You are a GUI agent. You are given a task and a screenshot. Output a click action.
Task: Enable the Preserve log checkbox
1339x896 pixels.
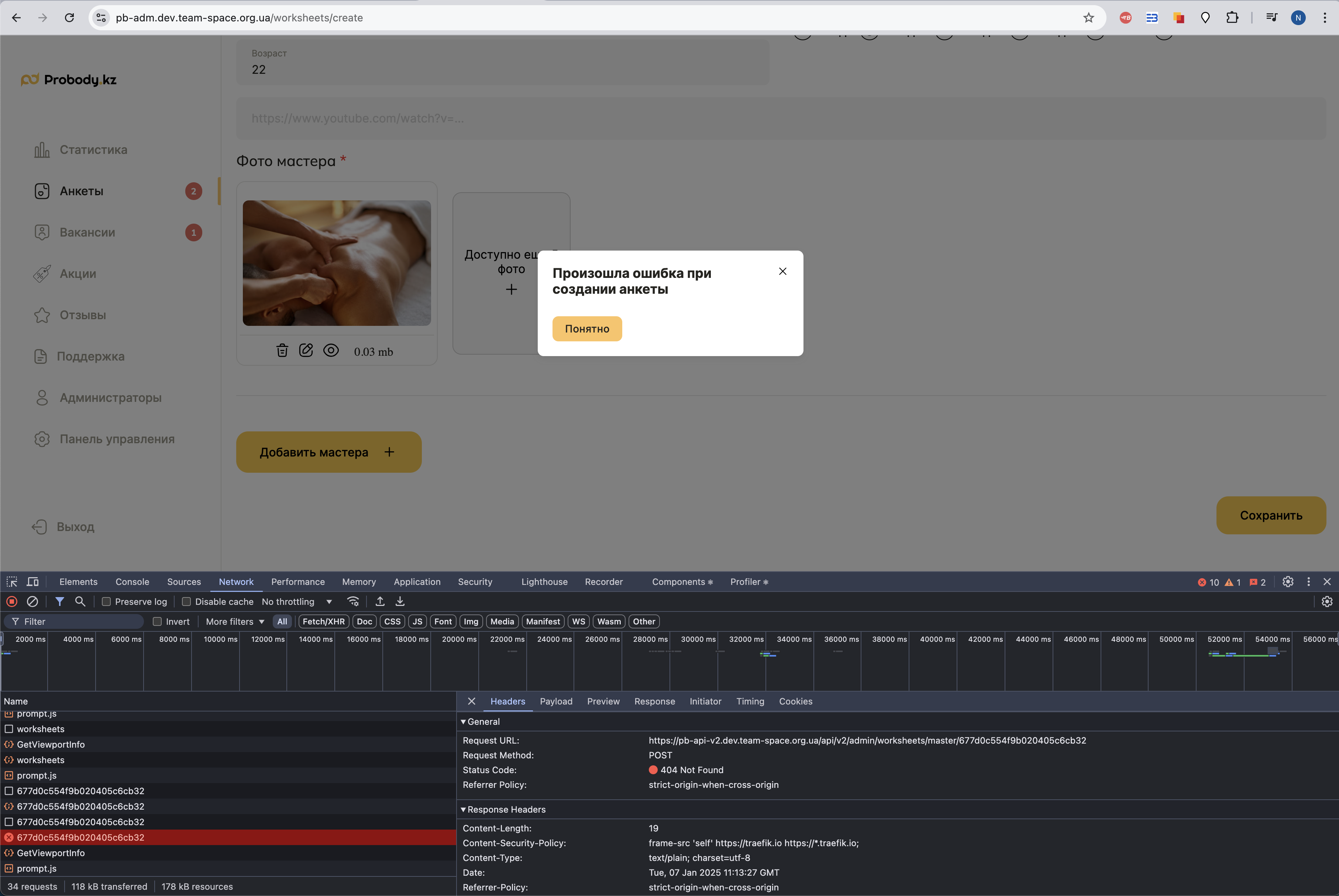coord(106,602)
